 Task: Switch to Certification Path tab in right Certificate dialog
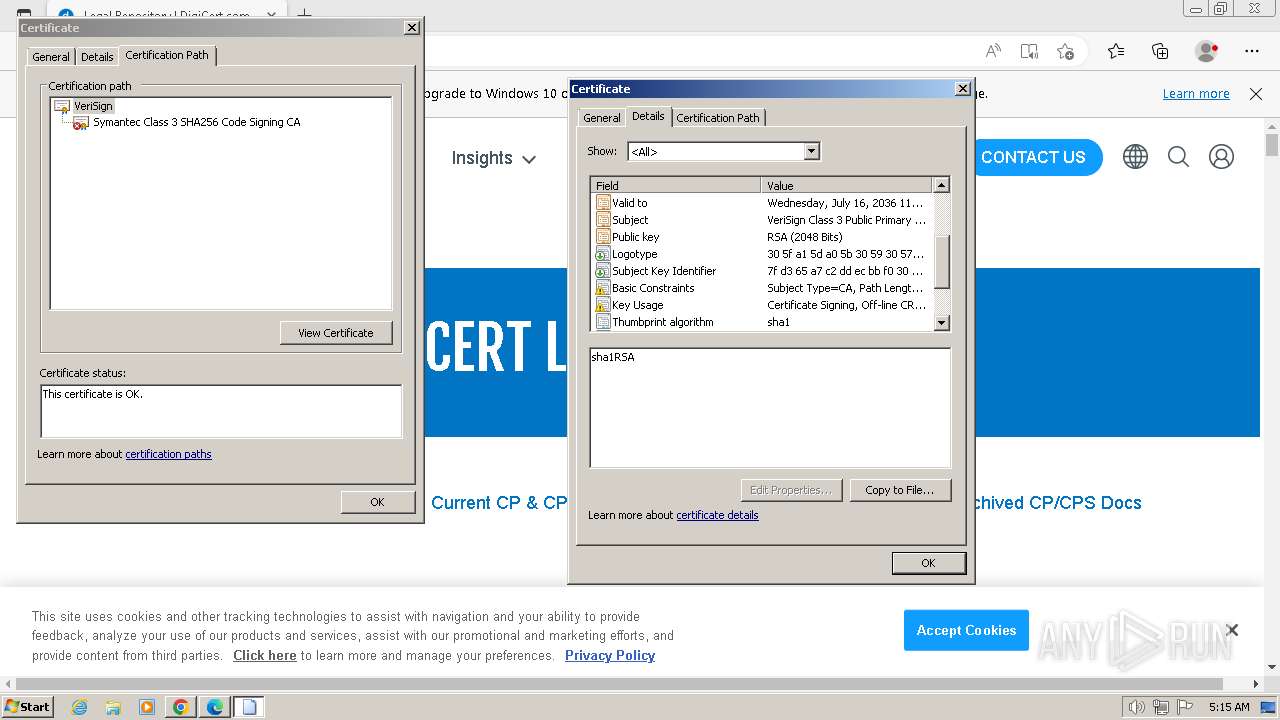[718, 118]
